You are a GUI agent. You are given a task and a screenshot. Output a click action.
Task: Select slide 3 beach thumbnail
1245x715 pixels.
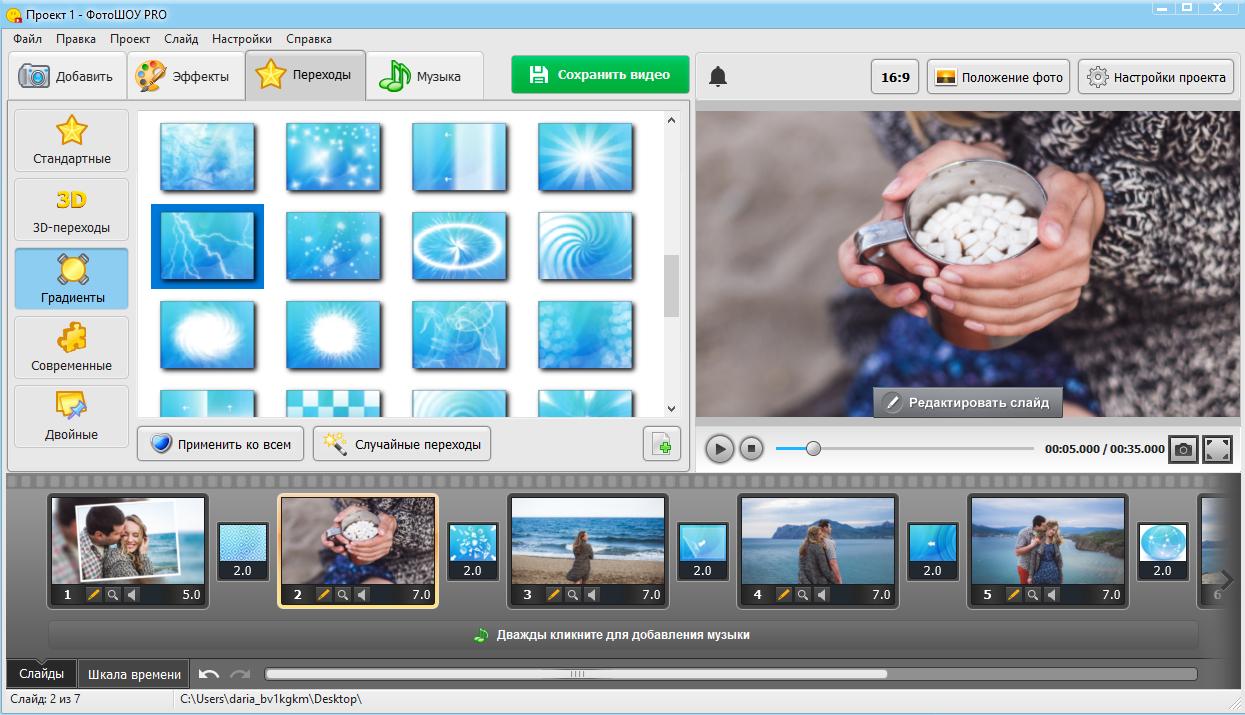[x=588, y=542]
